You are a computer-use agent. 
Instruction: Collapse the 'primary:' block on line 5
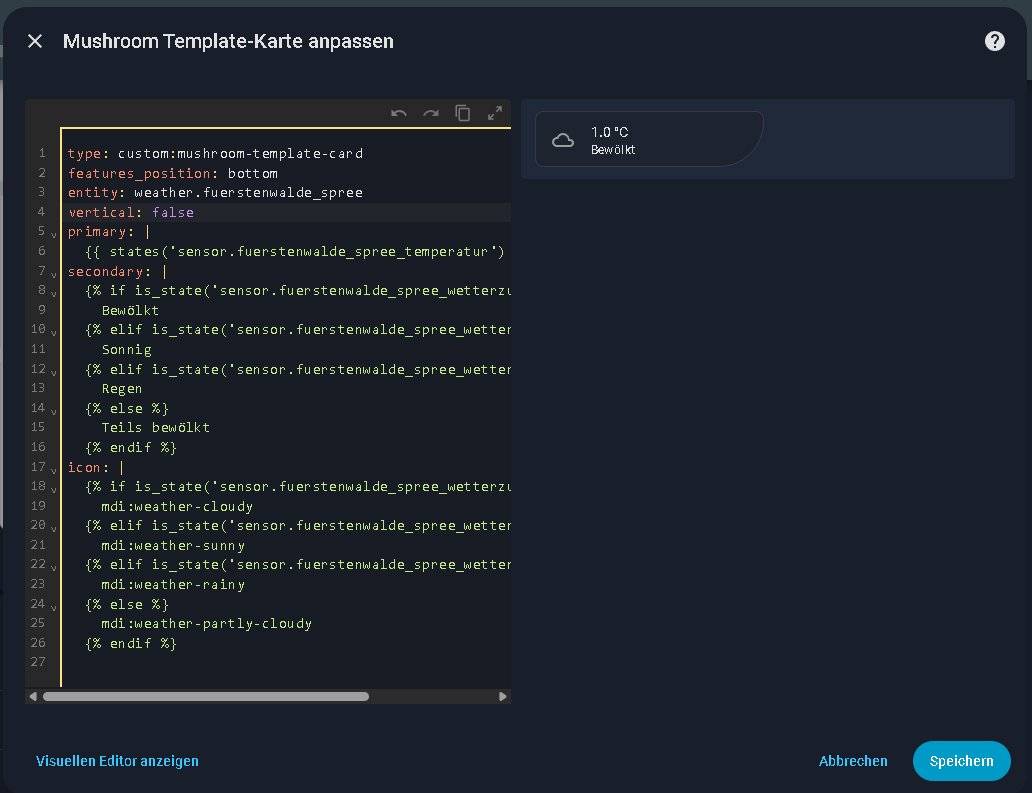tap(53, 234)
